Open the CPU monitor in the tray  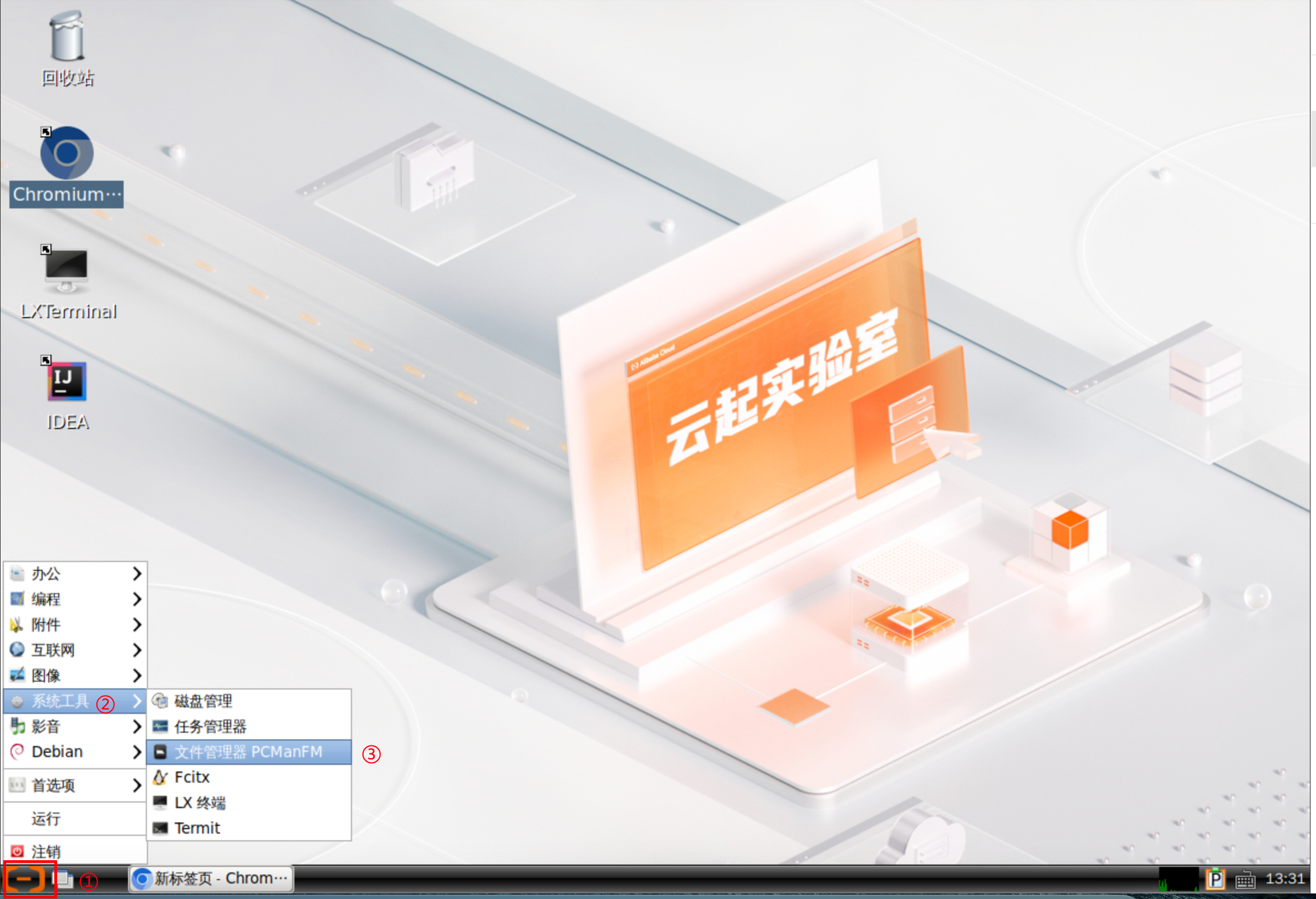(x=1179, y=879)
